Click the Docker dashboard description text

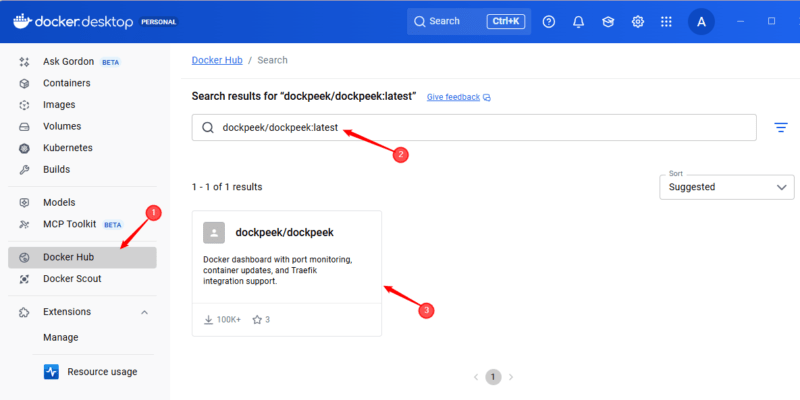tap(278, 270)
